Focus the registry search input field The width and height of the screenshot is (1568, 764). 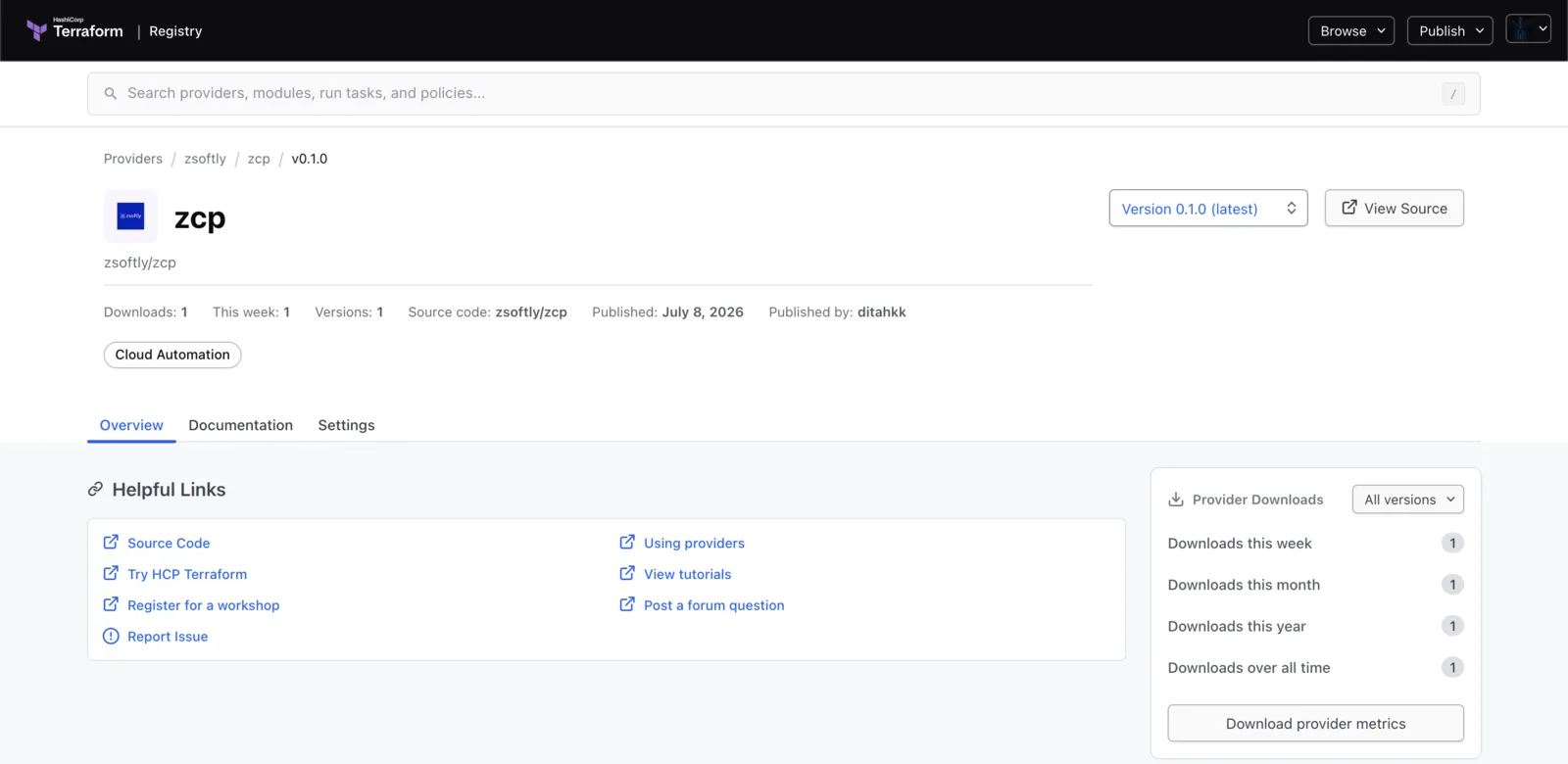pos(784,94)
